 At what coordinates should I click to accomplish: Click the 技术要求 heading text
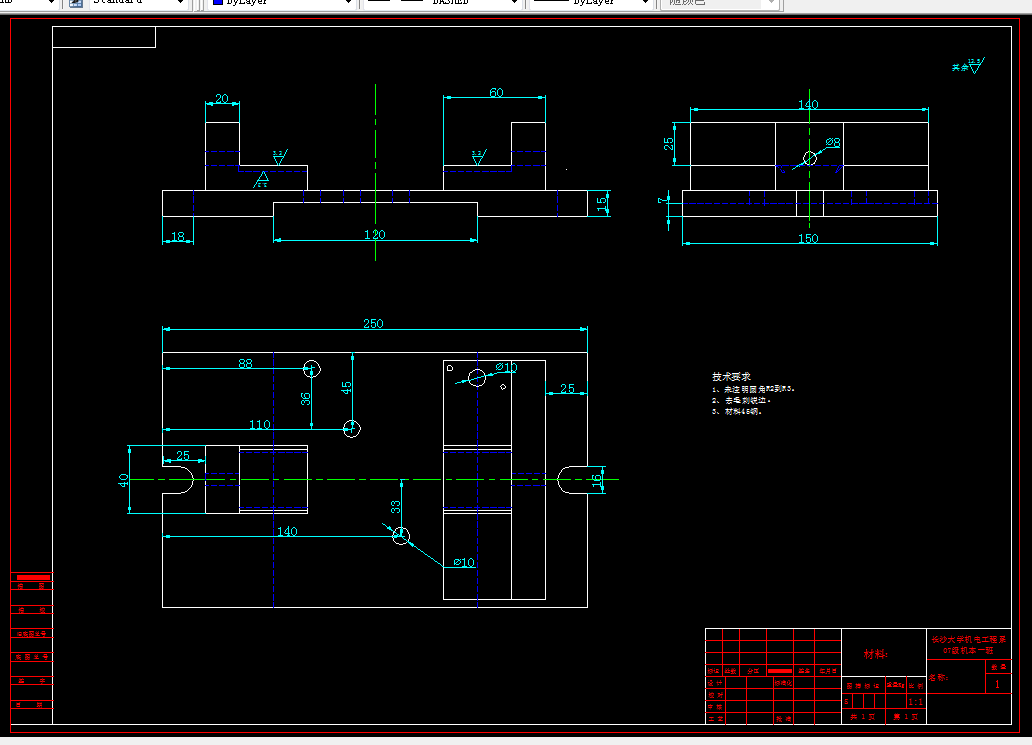[x=731, y=376]
